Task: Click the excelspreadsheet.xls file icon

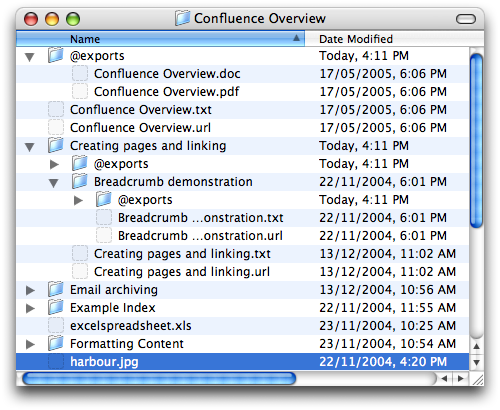Action: pos(56,325)
